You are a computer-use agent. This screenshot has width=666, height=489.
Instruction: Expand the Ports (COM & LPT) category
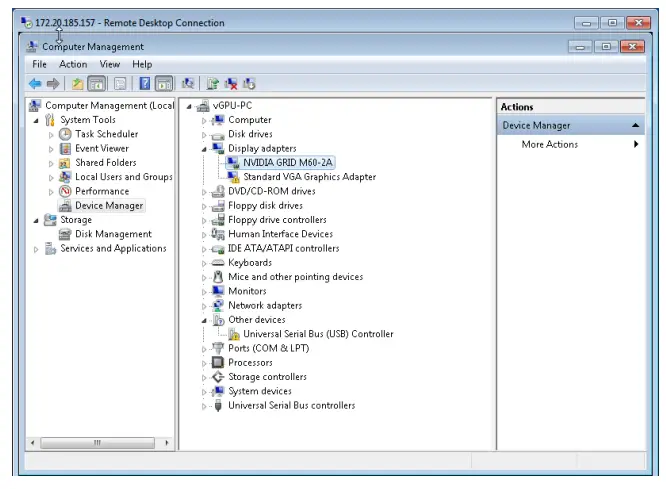coord(204,349)
